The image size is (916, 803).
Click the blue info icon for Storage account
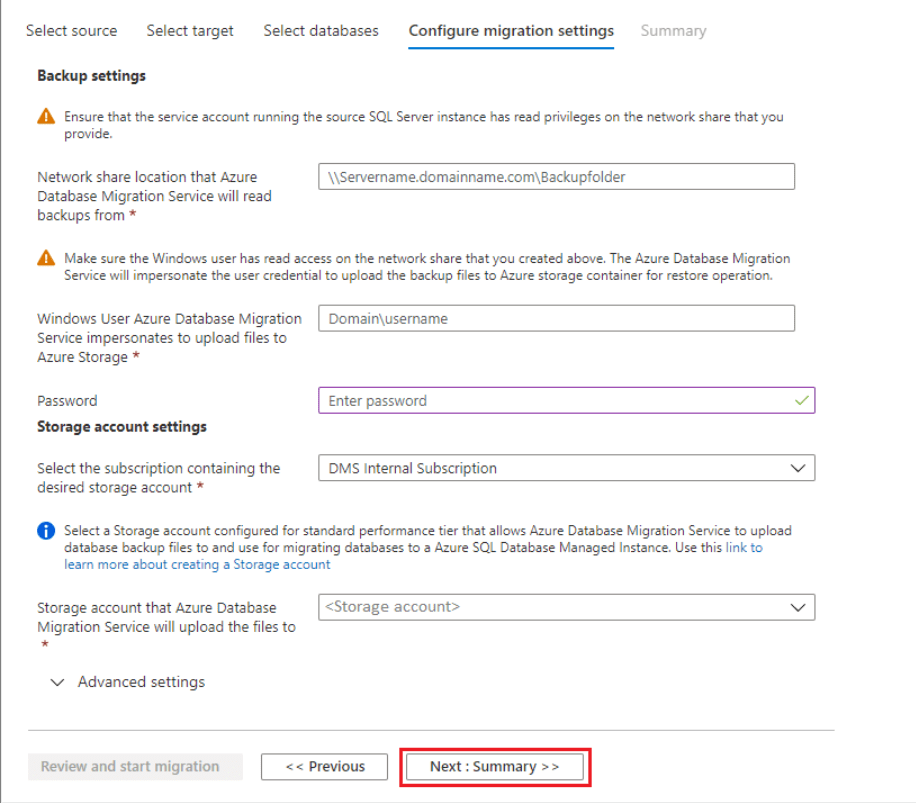[x=46, y=531]
